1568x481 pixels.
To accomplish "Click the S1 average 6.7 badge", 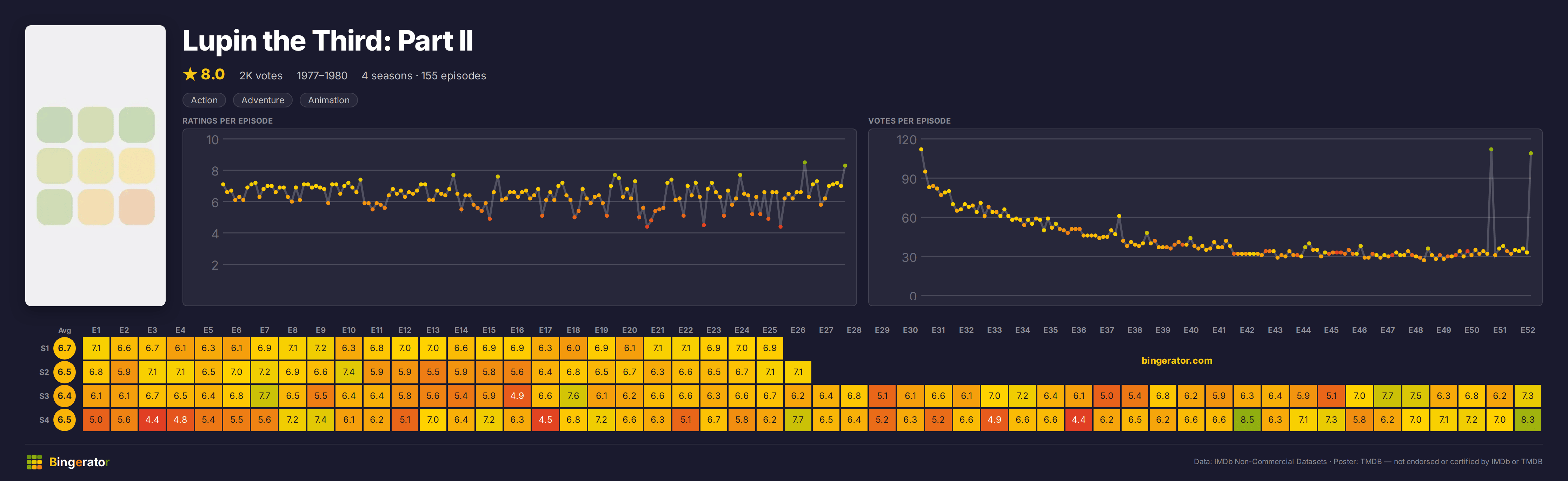I will click(65, 348).
